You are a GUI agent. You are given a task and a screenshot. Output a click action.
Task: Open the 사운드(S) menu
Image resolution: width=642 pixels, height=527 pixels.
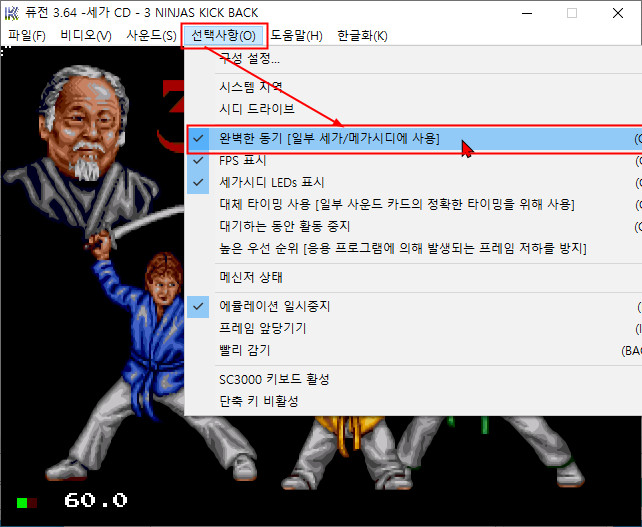point(151,36)
